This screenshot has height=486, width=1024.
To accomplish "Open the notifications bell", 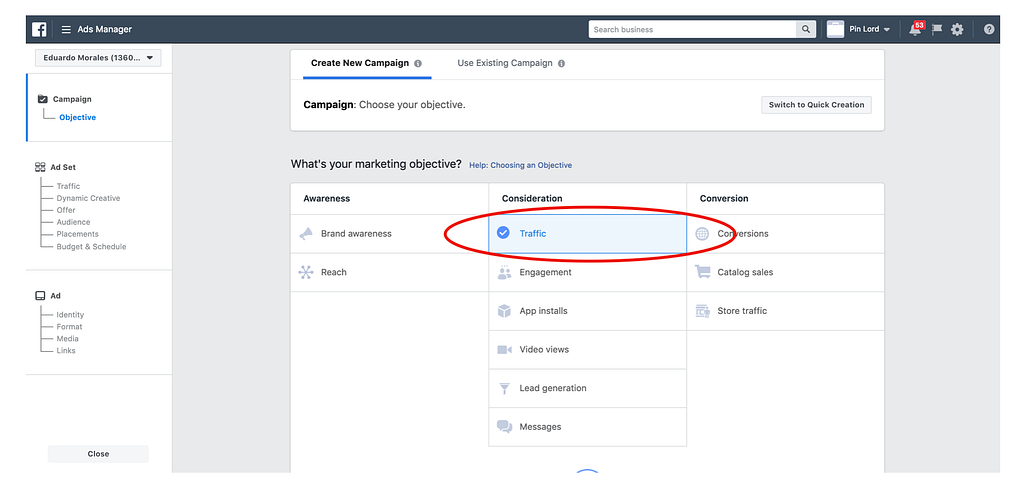I will tap(915, 30).
